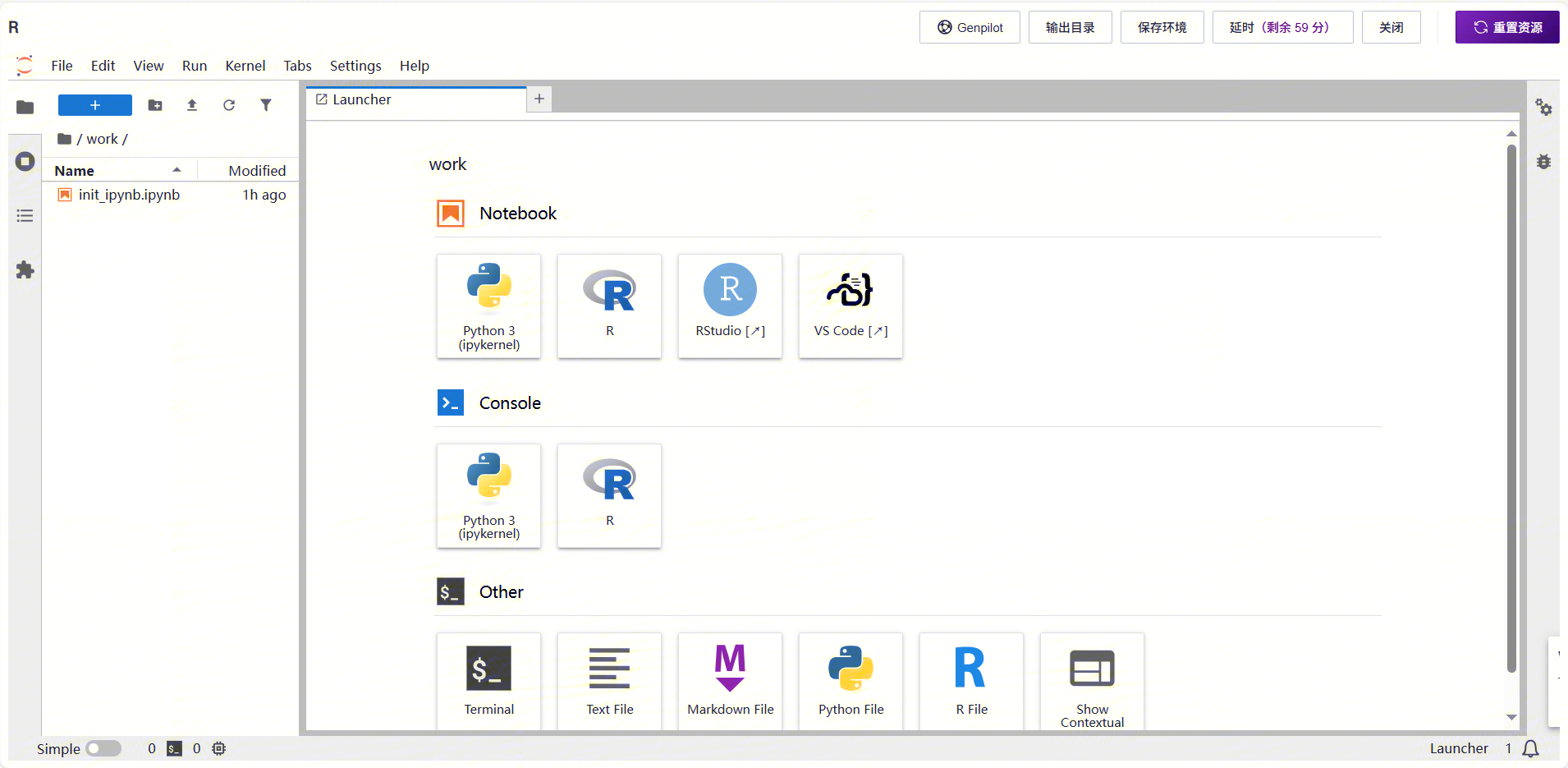Sort files by Modified column
This screenshot has height=768, width=1568.
(x=248, y=170)
